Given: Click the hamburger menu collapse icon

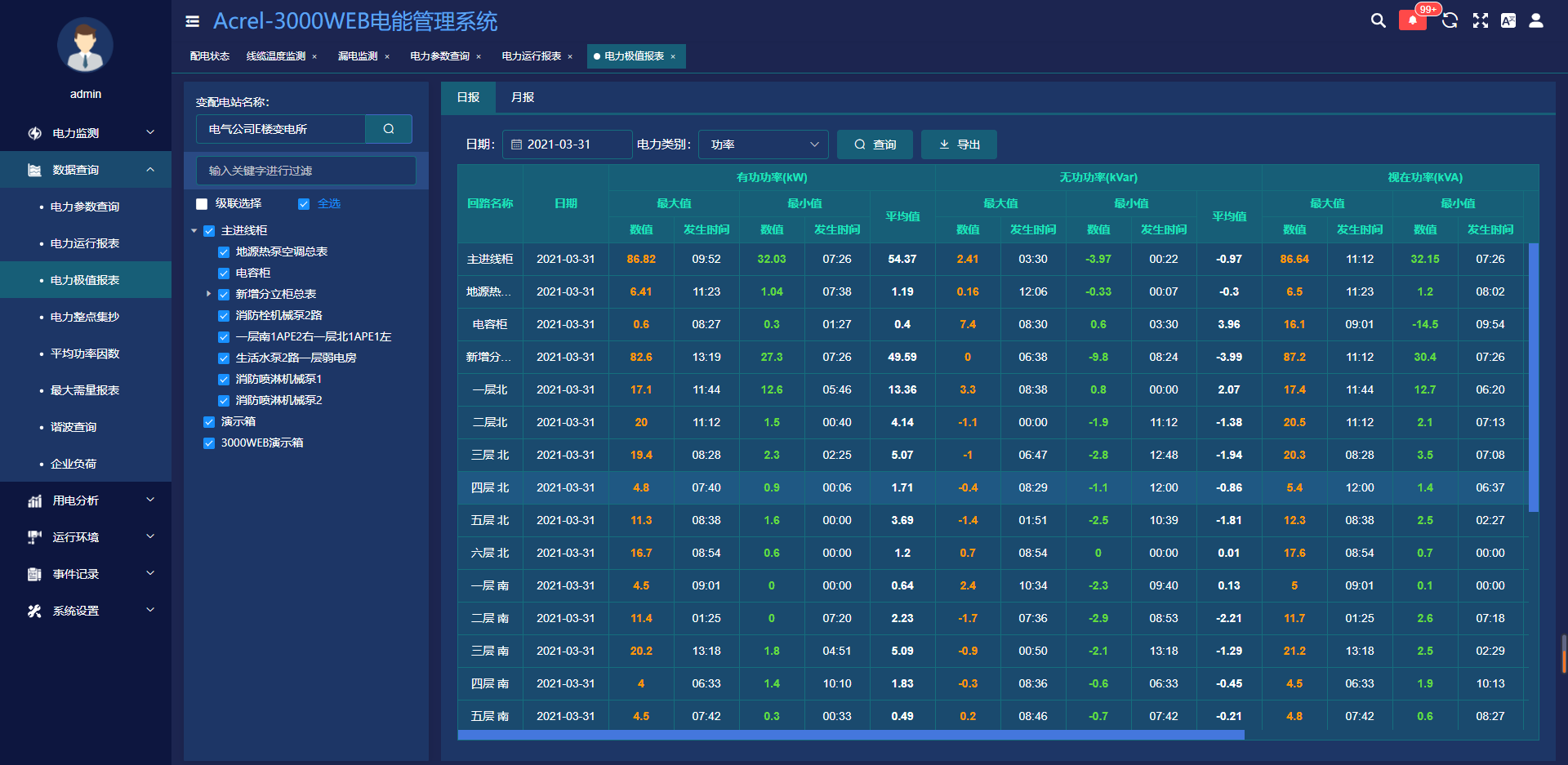Looking at the screenshot, I should pyautogui.click(x=193, y=21).
